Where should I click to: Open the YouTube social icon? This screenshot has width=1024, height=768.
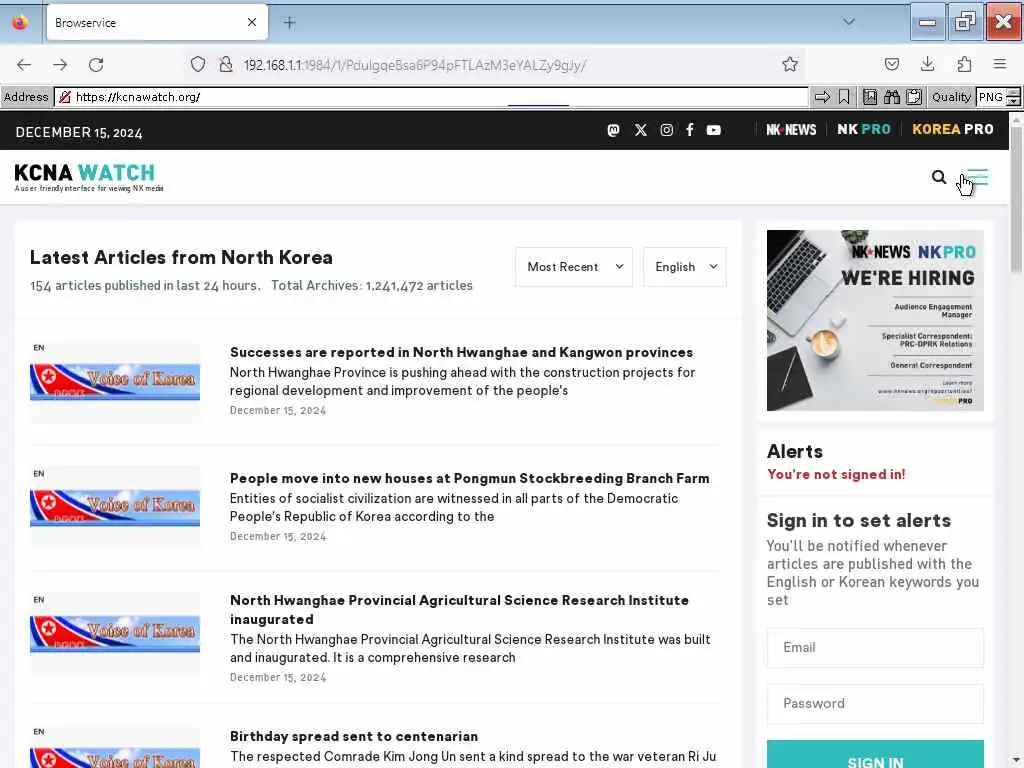pyautogui.click(x=714, y=130)
